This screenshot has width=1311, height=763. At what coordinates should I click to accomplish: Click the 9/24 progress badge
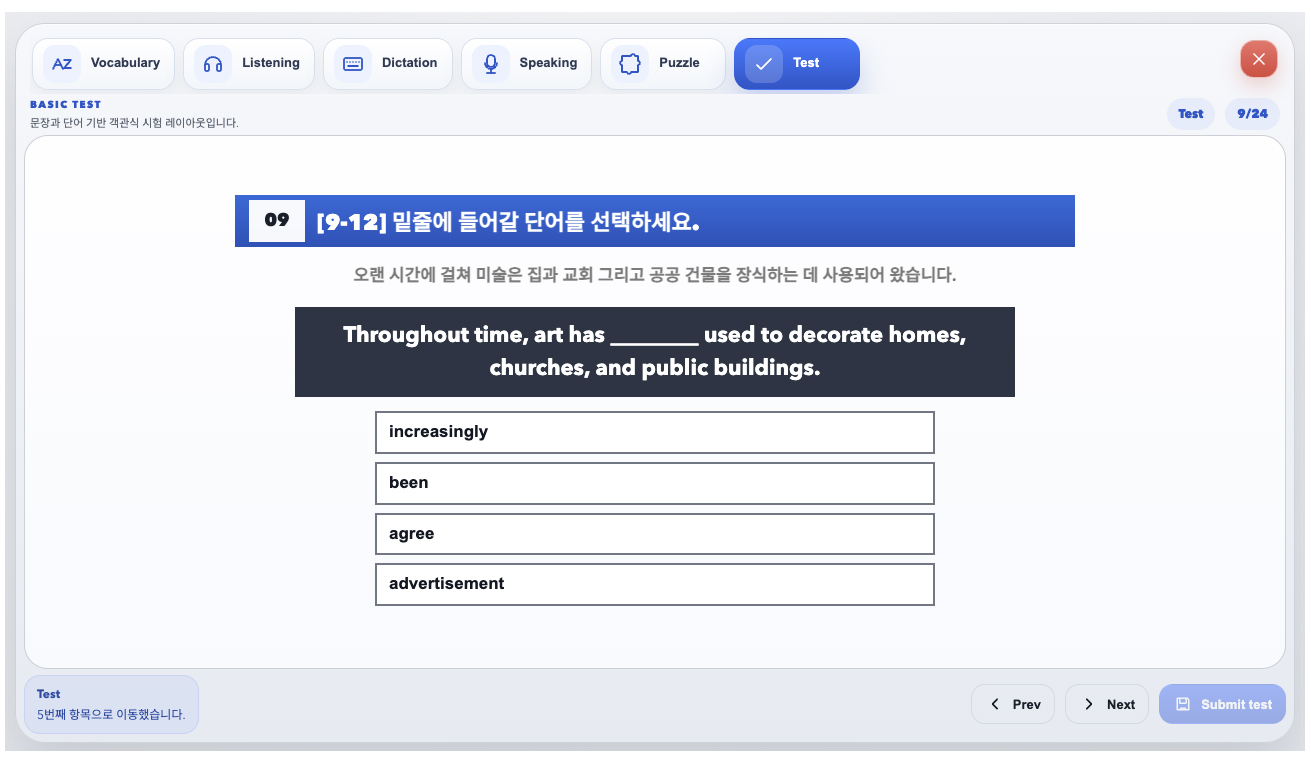(1252, 114)
